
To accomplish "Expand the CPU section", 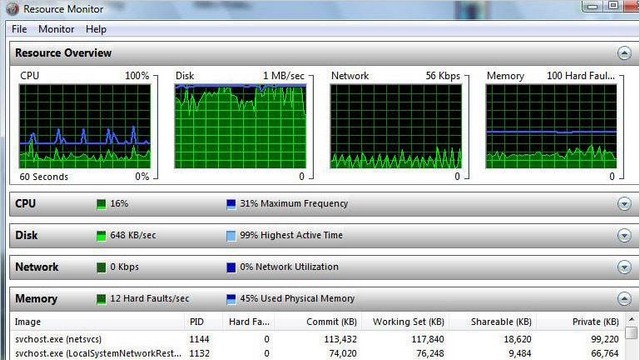I will pos(624,204).
